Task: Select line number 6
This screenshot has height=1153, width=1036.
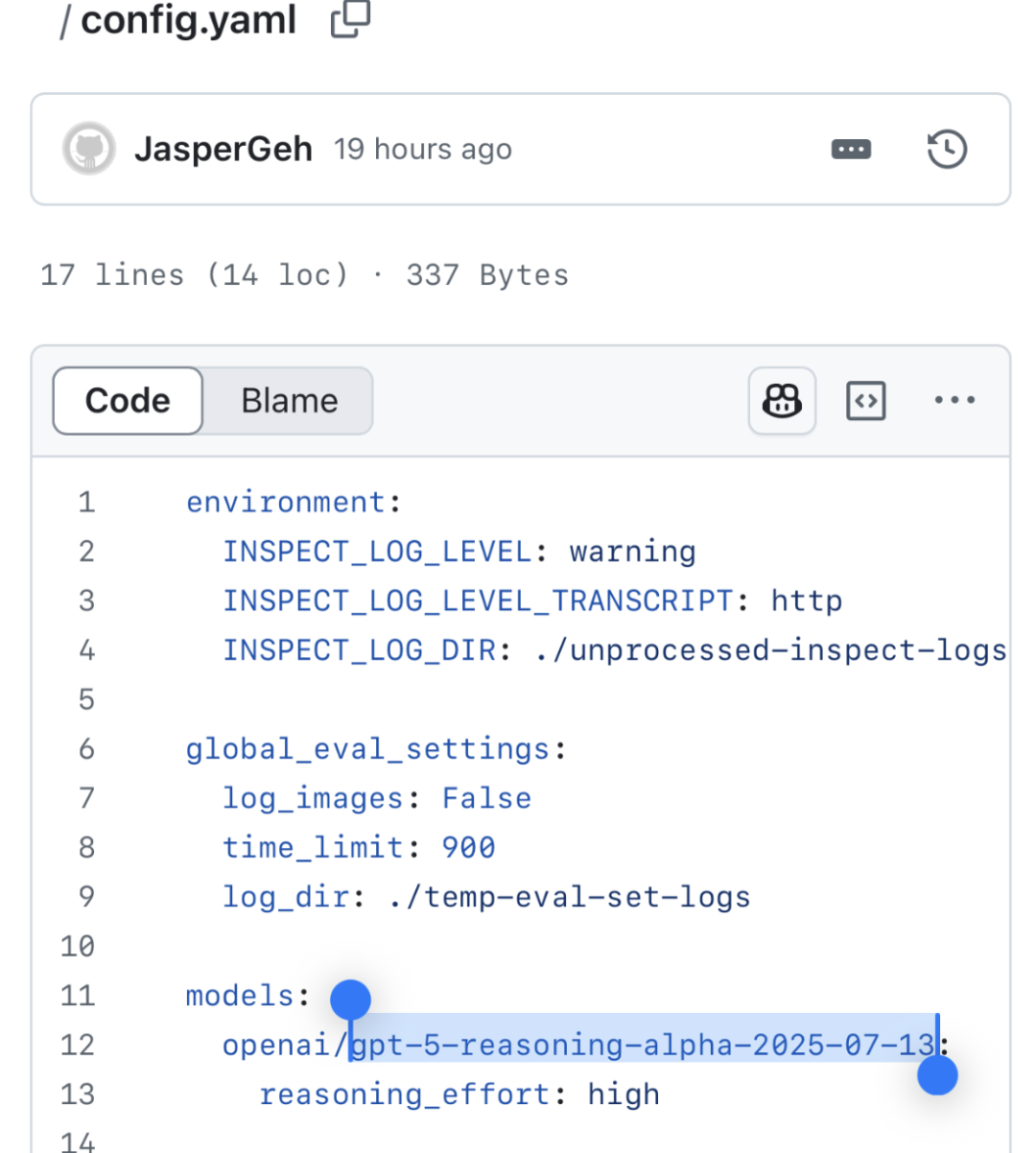Action: click(86, 749)
